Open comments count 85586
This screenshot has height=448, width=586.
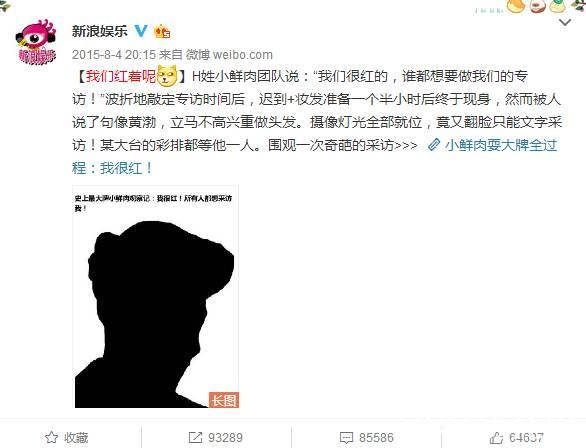pyautogui.click(x=376, y=438)
